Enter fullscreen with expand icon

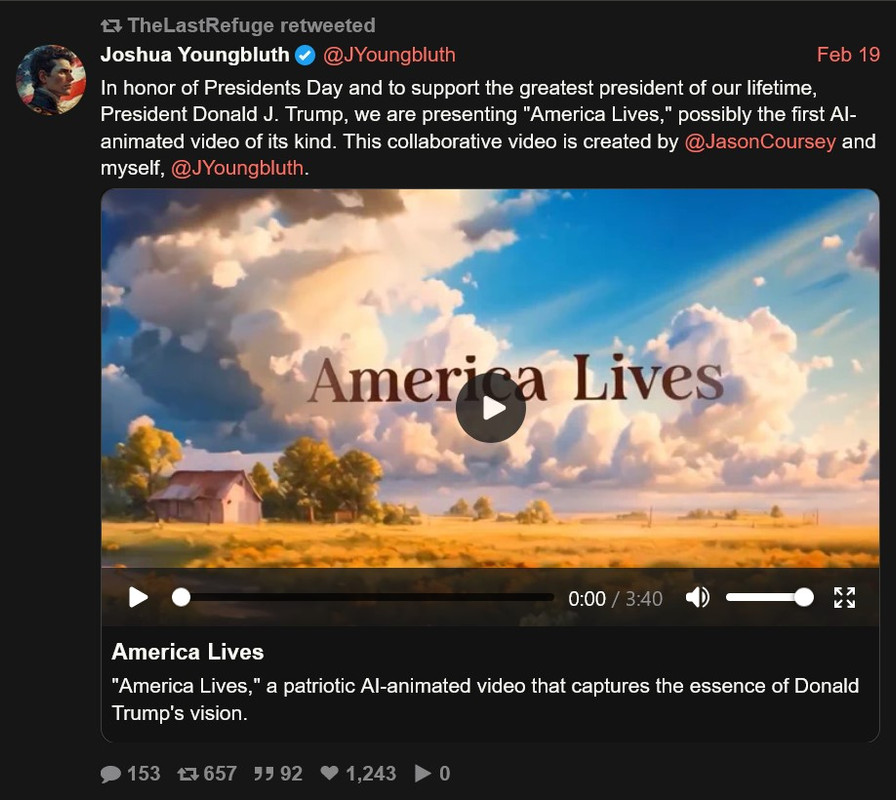coord(844,598)
